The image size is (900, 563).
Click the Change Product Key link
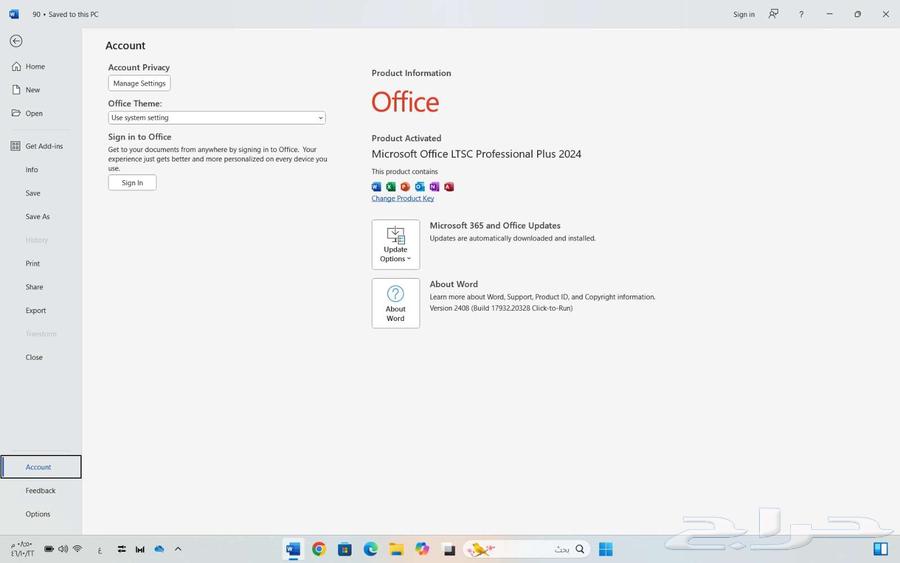(402, 199)
